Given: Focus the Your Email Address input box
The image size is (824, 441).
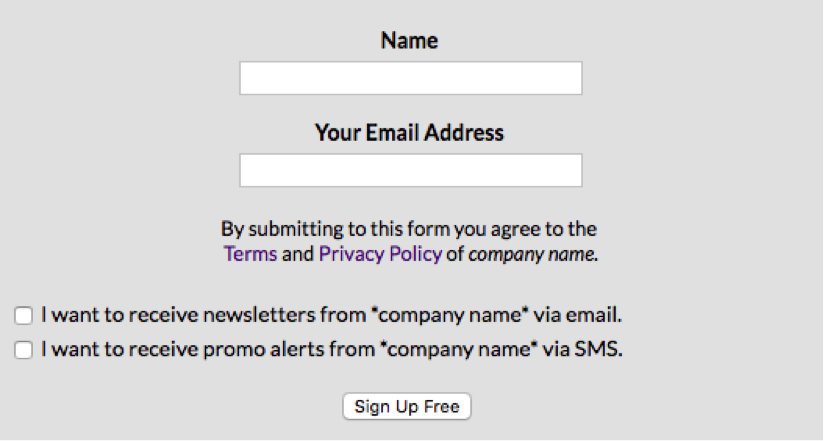Looking at the screenshot, I should [x=411, y=170].
